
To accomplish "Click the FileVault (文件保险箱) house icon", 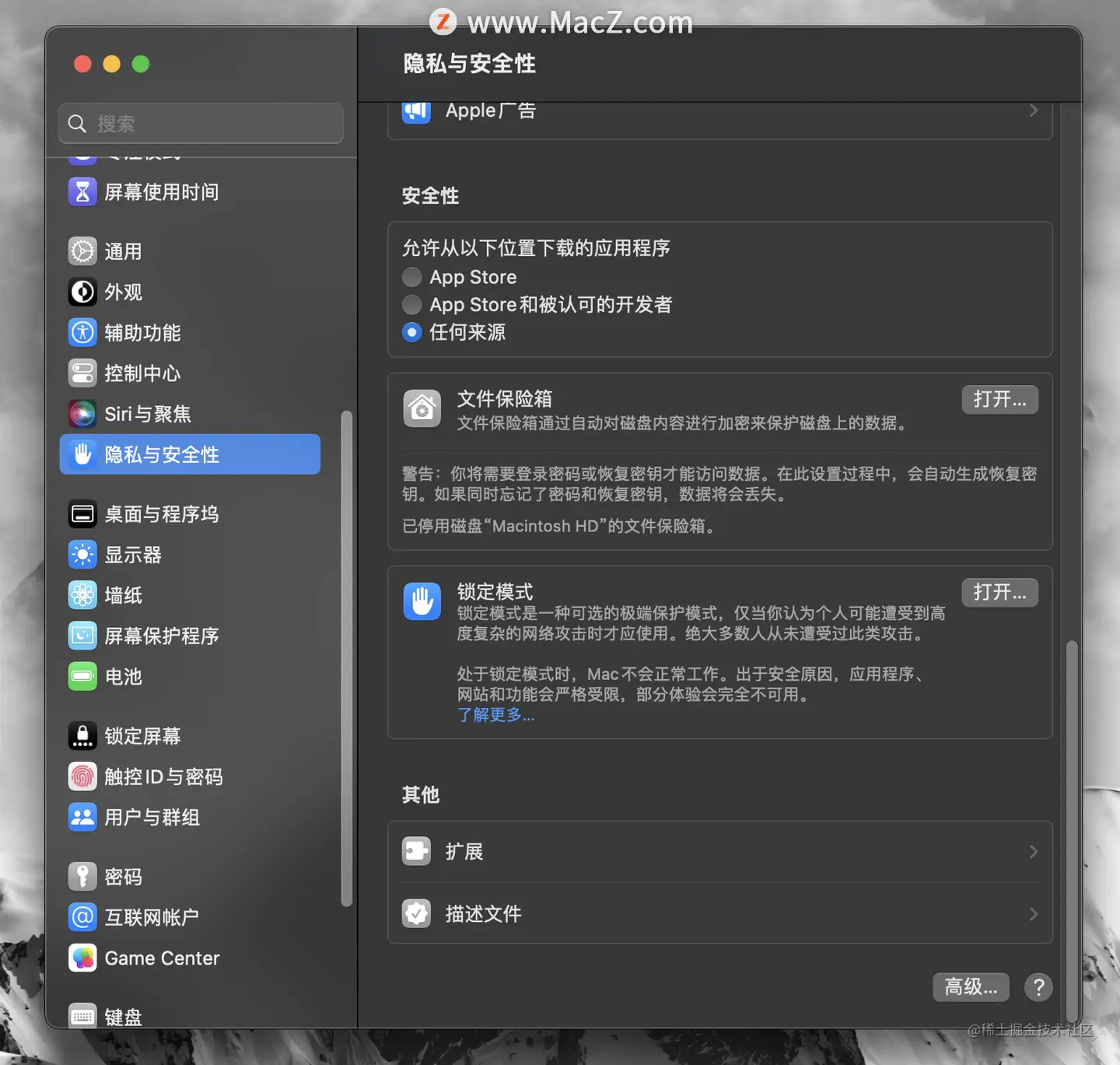I will click(422, 408).
